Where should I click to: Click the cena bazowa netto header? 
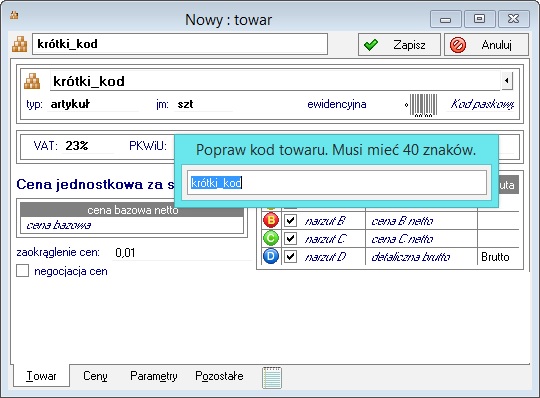(132, 210)
